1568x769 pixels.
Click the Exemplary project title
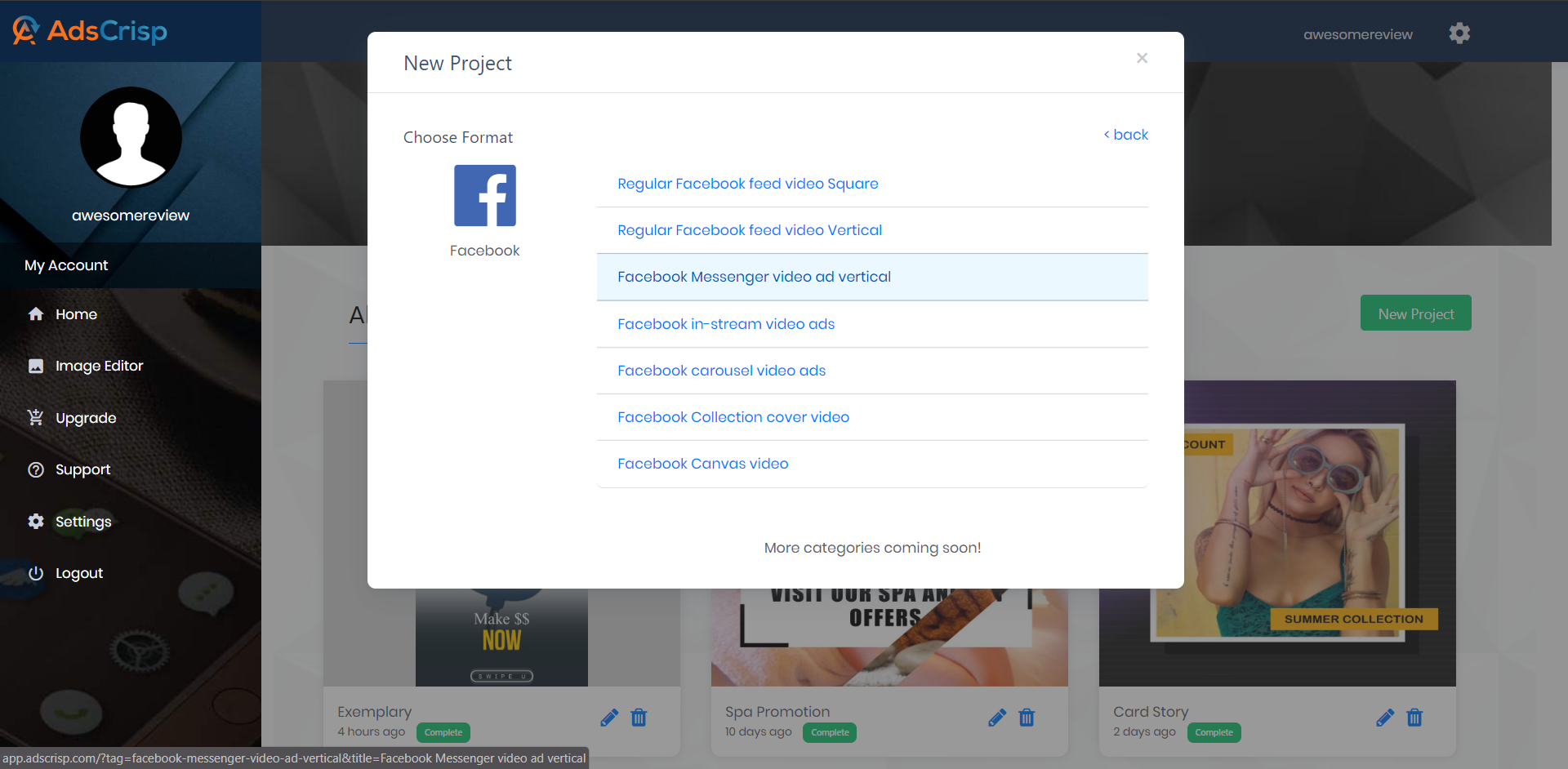[375, 712]
